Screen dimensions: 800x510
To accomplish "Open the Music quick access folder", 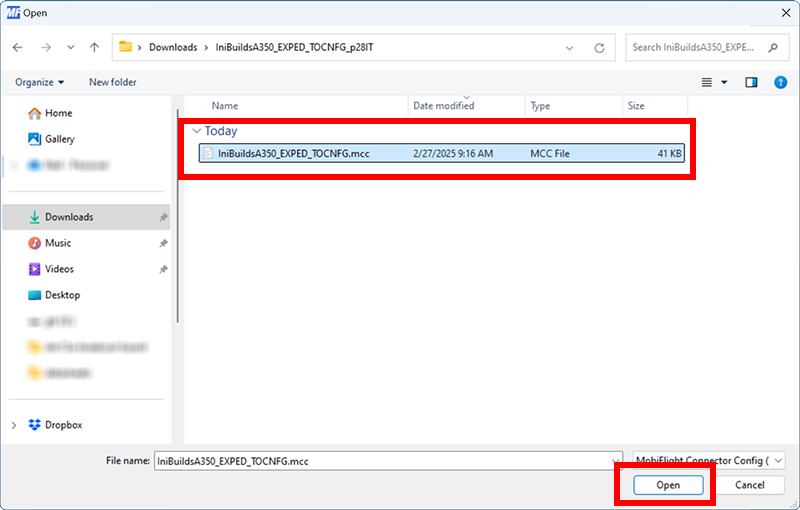I will coord(58,243).
